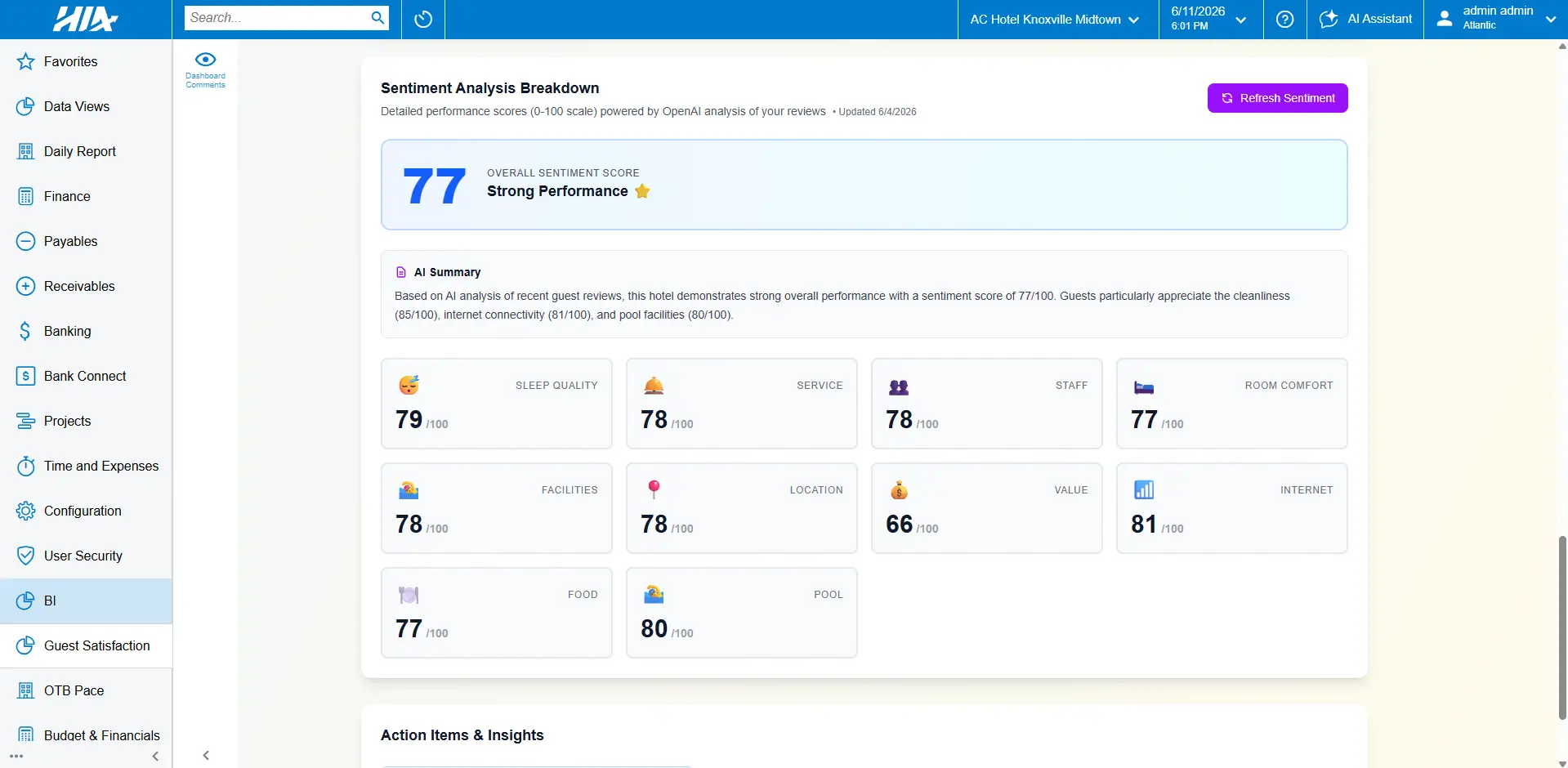1568x768 pixels.
Task: Open Guest Satisfaction submenu item
Action: (x=86, y=645)
